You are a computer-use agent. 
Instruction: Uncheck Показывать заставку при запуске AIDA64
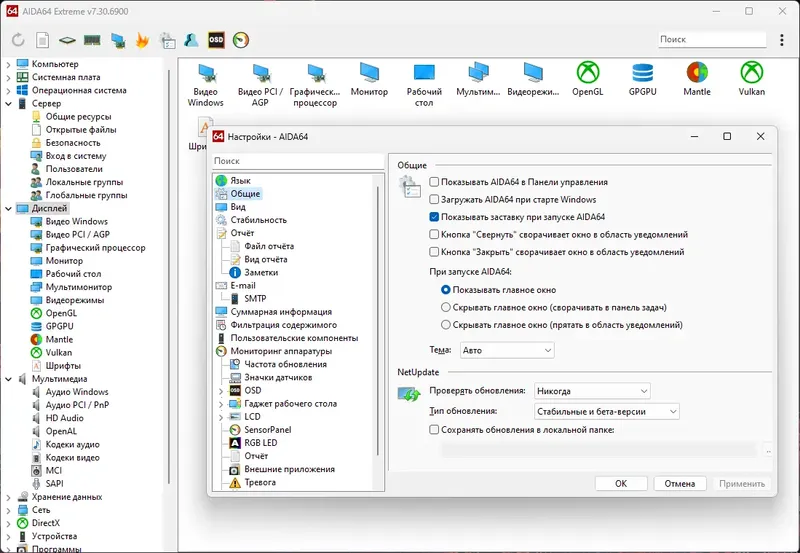pyautogui.click(x=434, y=217)
